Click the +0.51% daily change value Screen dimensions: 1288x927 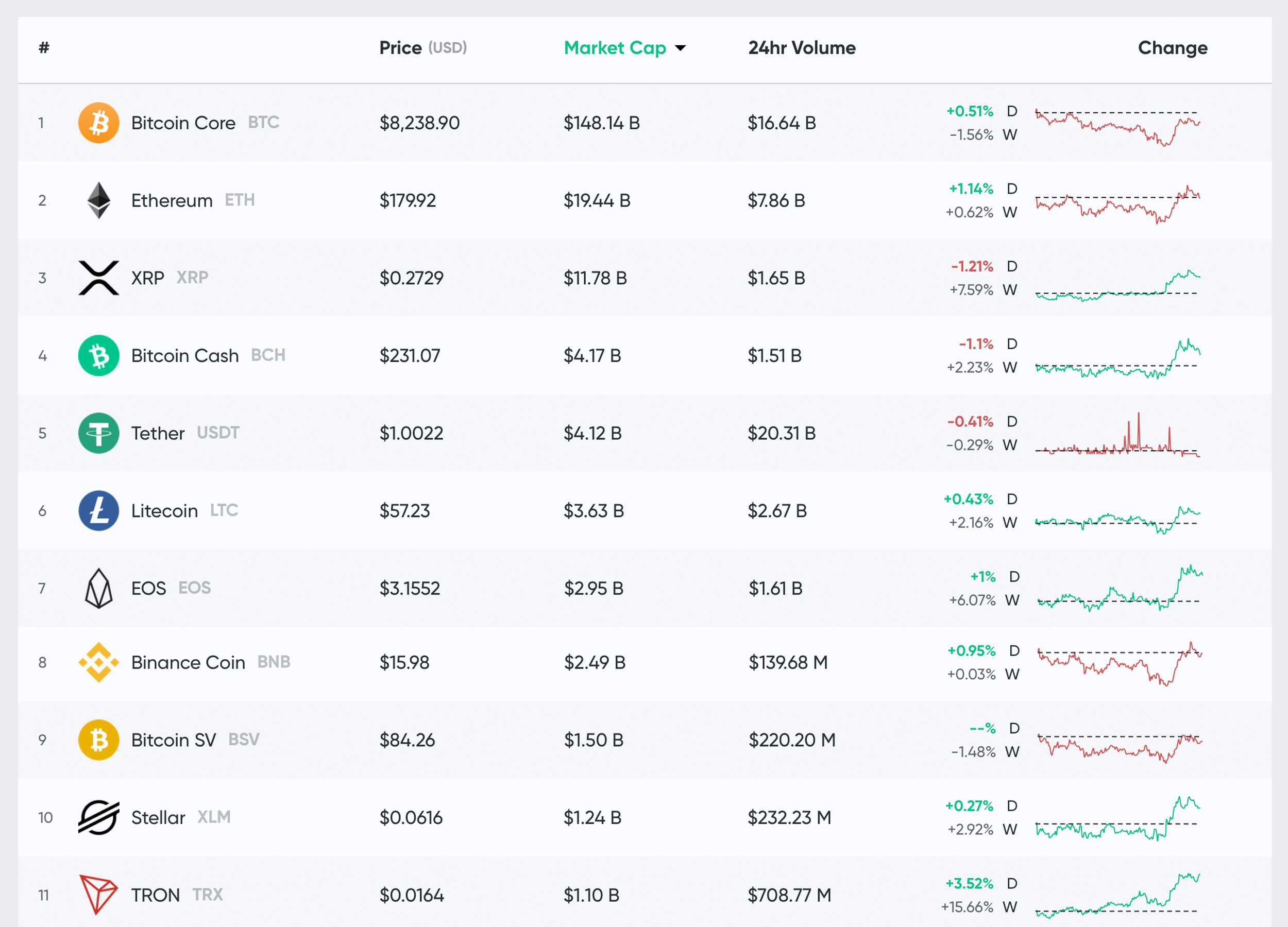[970, 111]
